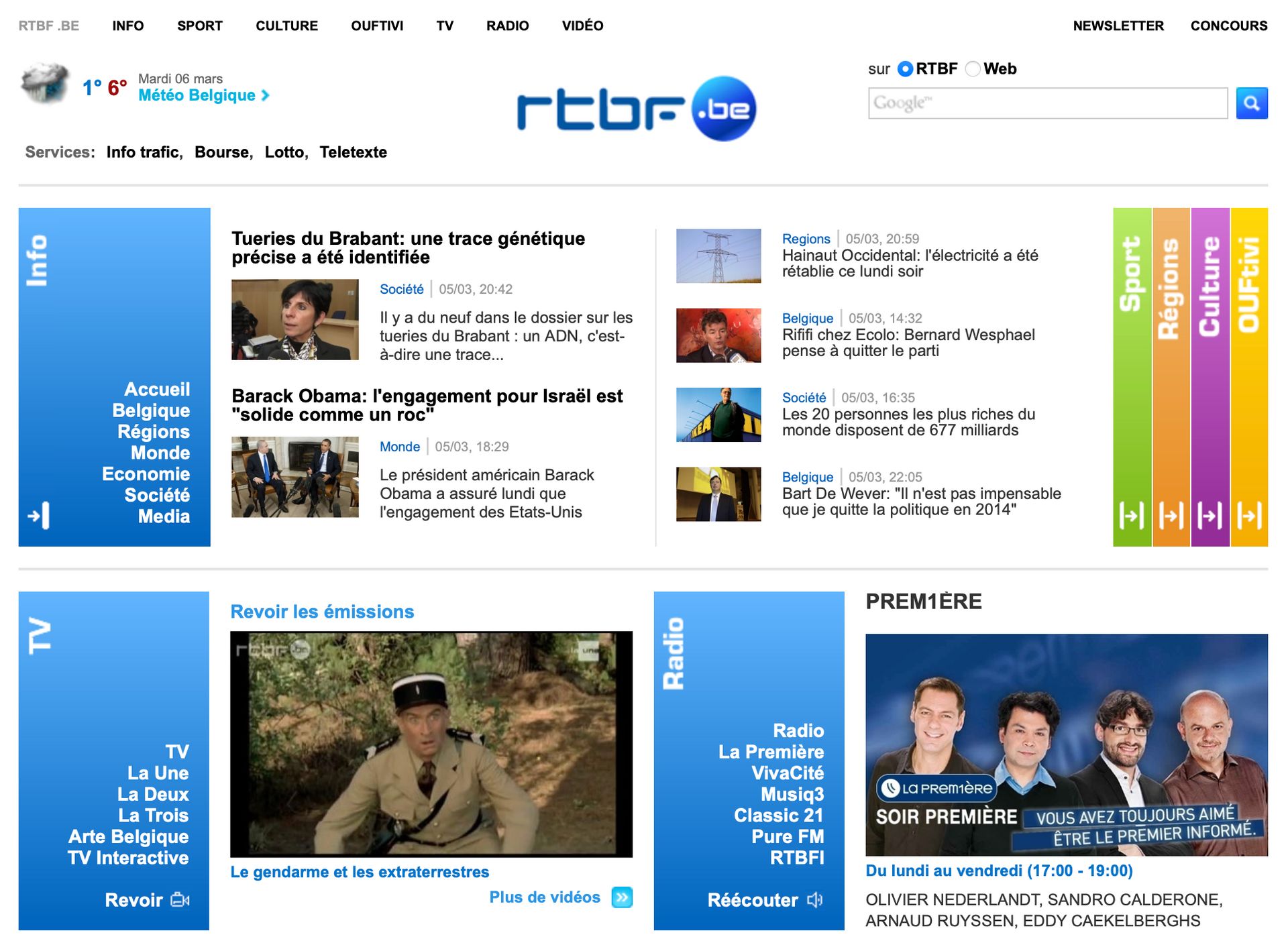Click the Plus de vidéos arrow icon
This screenshot has height=949, width=1288.
point(622,897)
